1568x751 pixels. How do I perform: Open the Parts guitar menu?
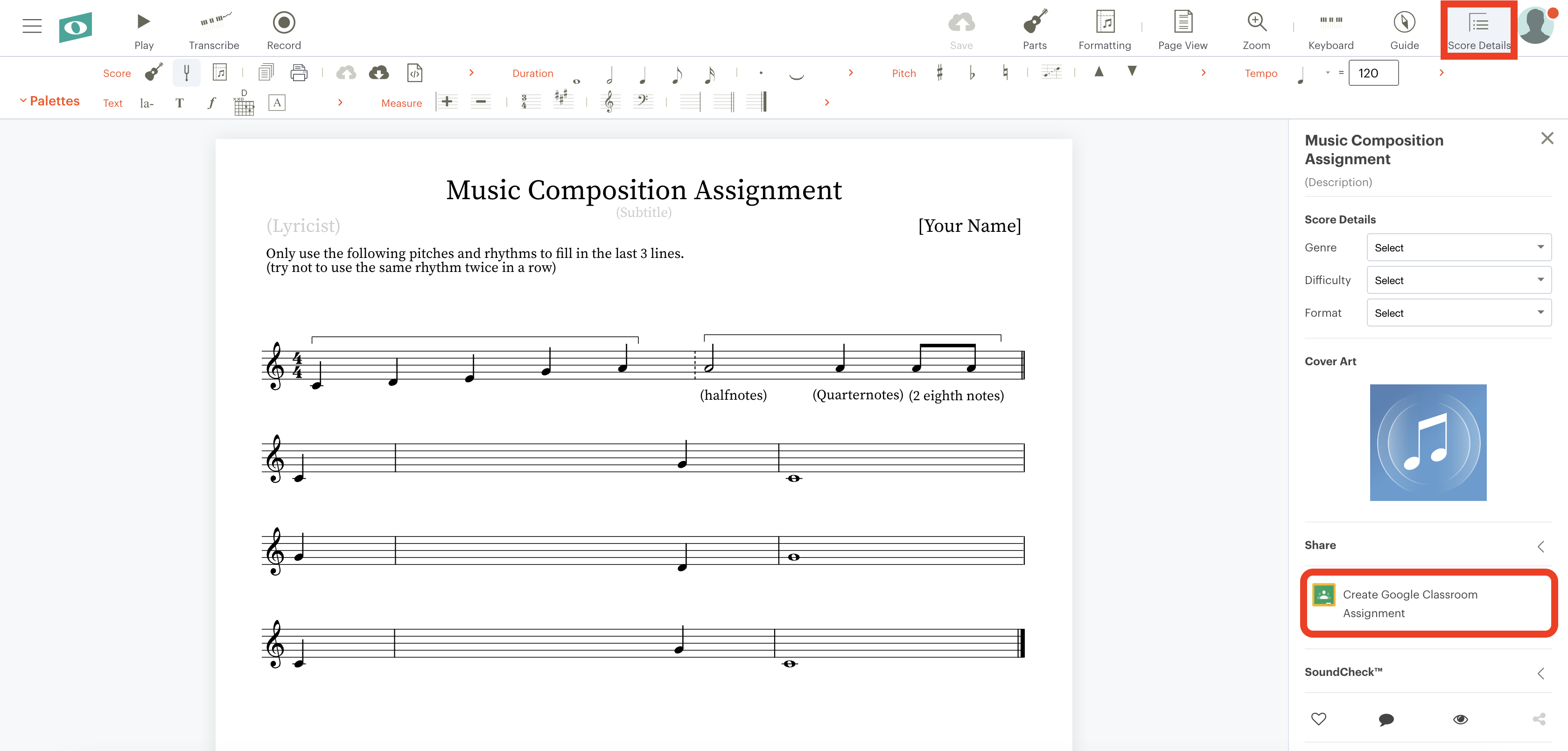[x=1035, y=30]
